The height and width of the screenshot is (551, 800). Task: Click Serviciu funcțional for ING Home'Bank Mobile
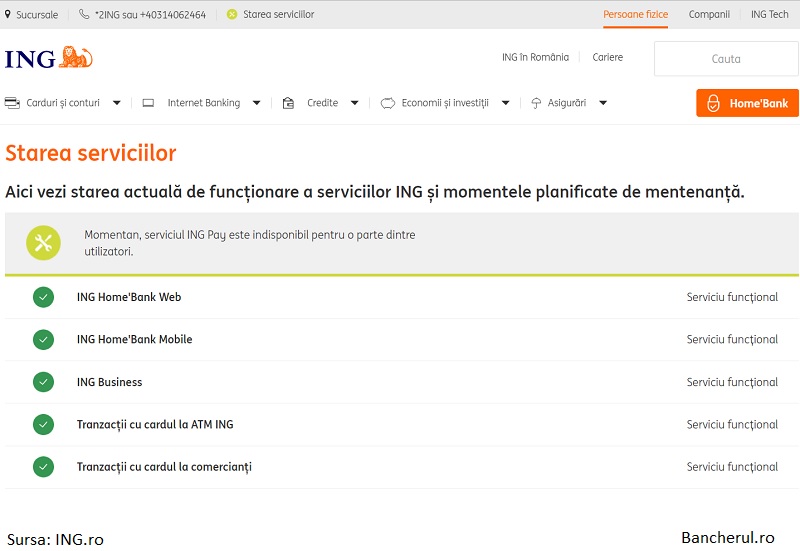pyautogui.click(x=732, y=339)
